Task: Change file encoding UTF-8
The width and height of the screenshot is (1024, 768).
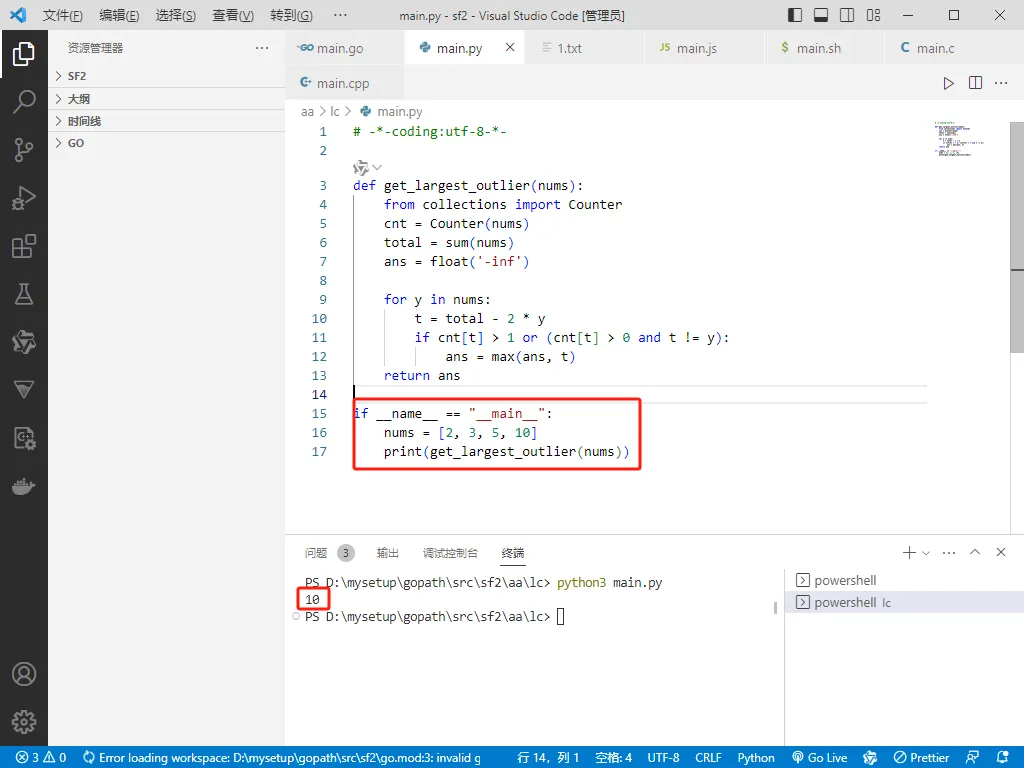Action: [x=663, y=758]
